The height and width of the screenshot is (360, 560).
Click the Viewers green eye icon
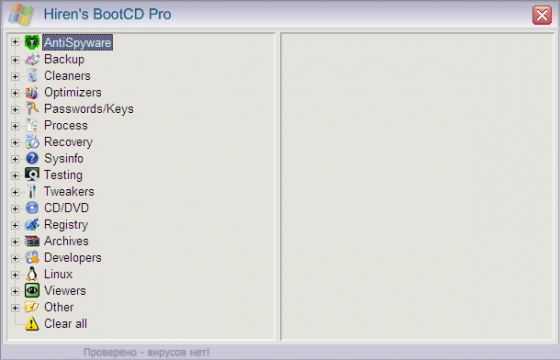click(x=32, y=290)
